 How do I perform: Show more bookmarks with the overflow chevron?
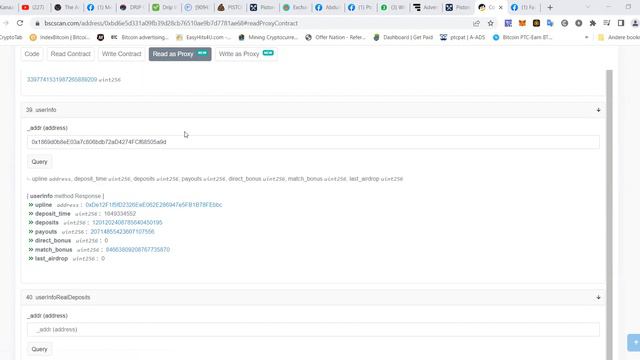587,37
